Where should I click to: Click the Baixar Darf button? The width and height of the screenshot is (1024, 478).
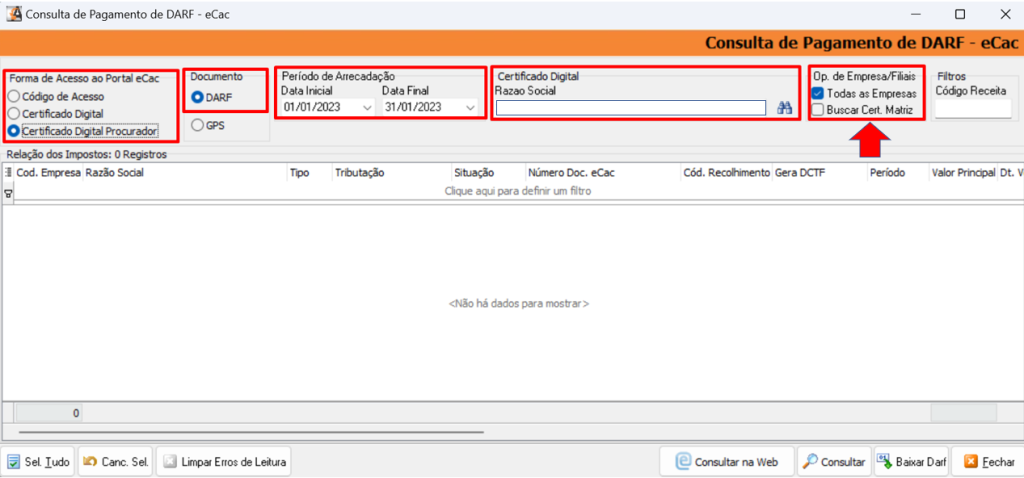coord(912,462)
